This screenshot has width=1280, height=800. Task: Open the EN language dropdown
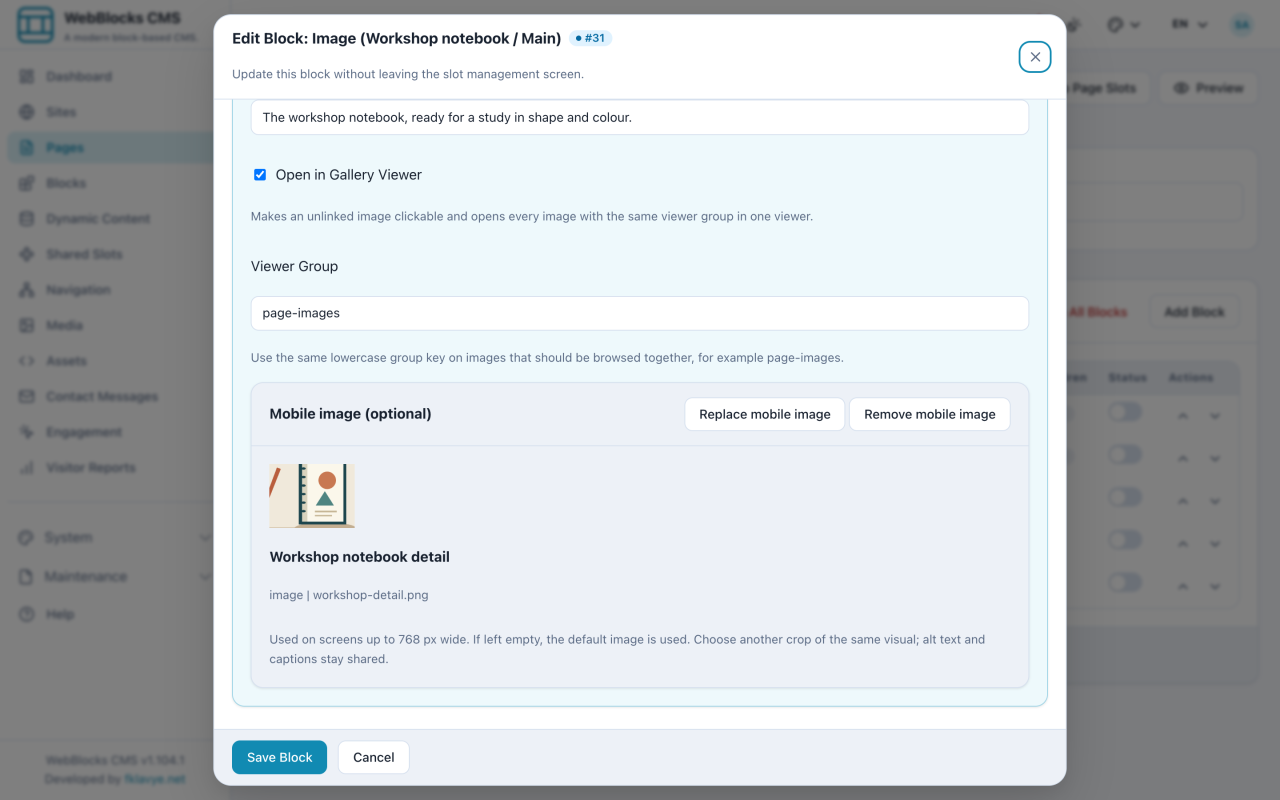(1190, 25)
